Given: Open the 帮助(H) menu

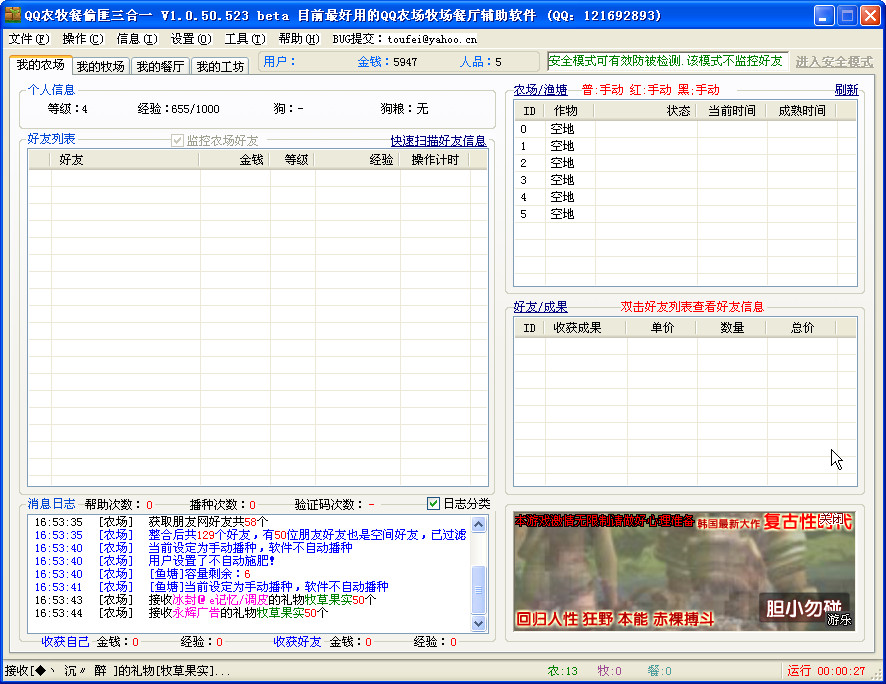Looking at the screenshot, I should coord(299,38).
